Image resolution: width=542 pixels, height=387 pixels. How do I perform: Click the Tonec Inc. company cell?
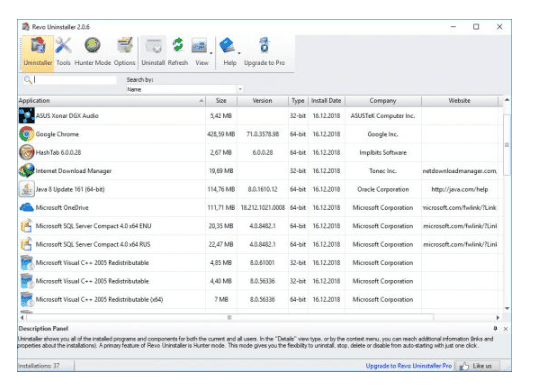coord(383,171)
